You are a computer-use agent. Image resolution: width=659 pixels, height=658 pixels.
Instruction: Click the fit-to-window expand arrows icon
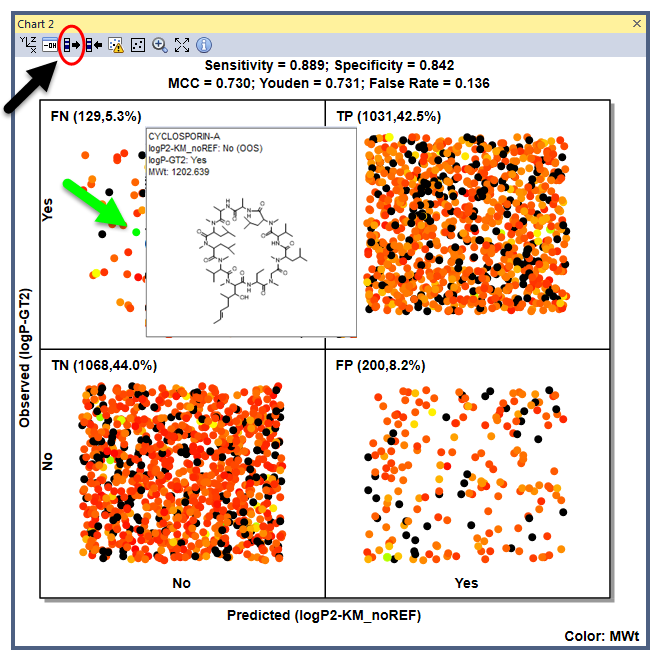(x=182, y=45)
